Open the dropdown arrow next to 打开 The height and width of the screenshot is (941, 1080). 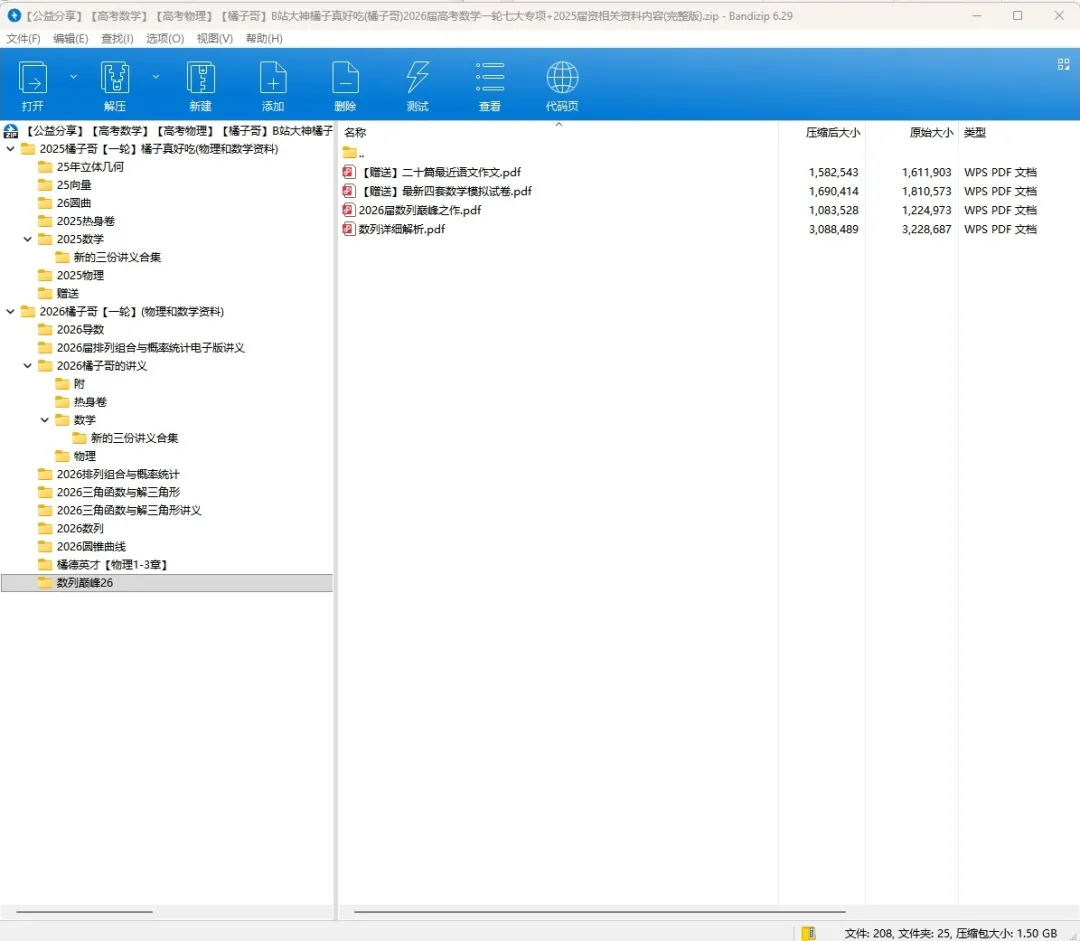(x=73, y=76)
